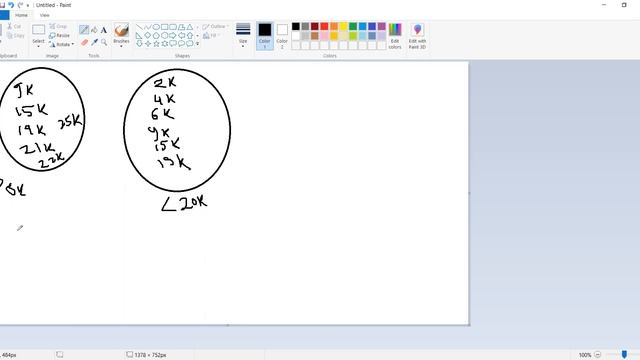The image size is (640, 360).
Task: Click the Undo arrow in title bar
Action: (x=11, y=5)
